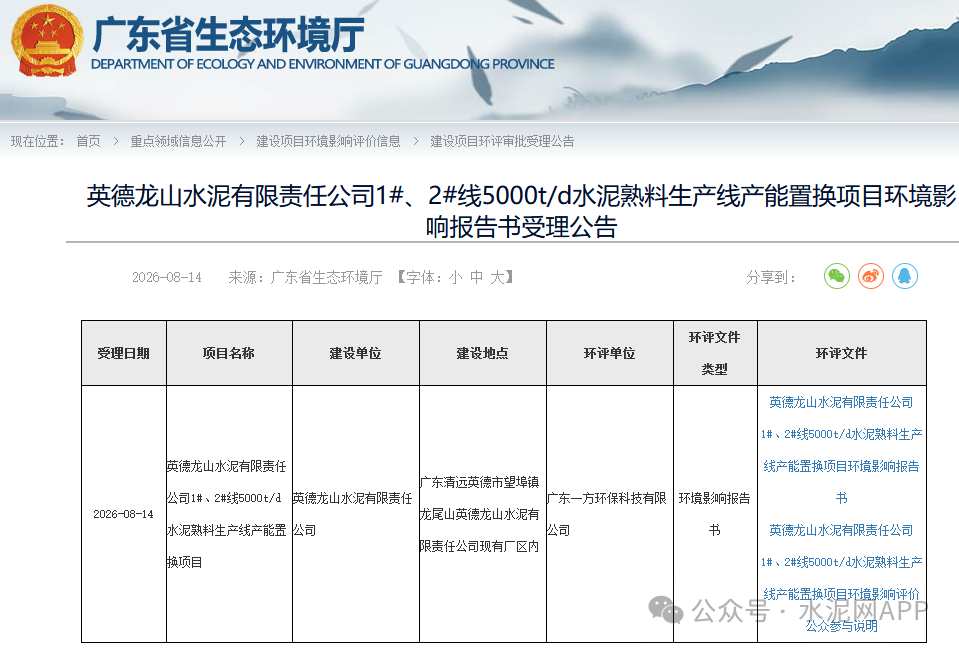Click the 2026-08-14 table date cell

pyautogui.click(x=124, y=514)
